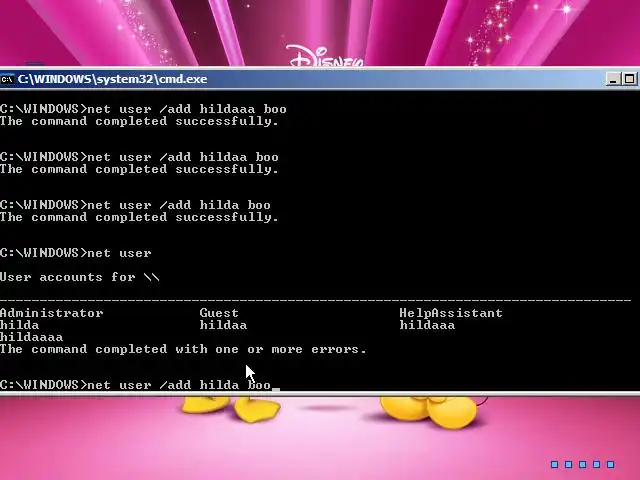Click the title text C:\WINDOWS\system32\cmd.exe

(x=113, y=79)
